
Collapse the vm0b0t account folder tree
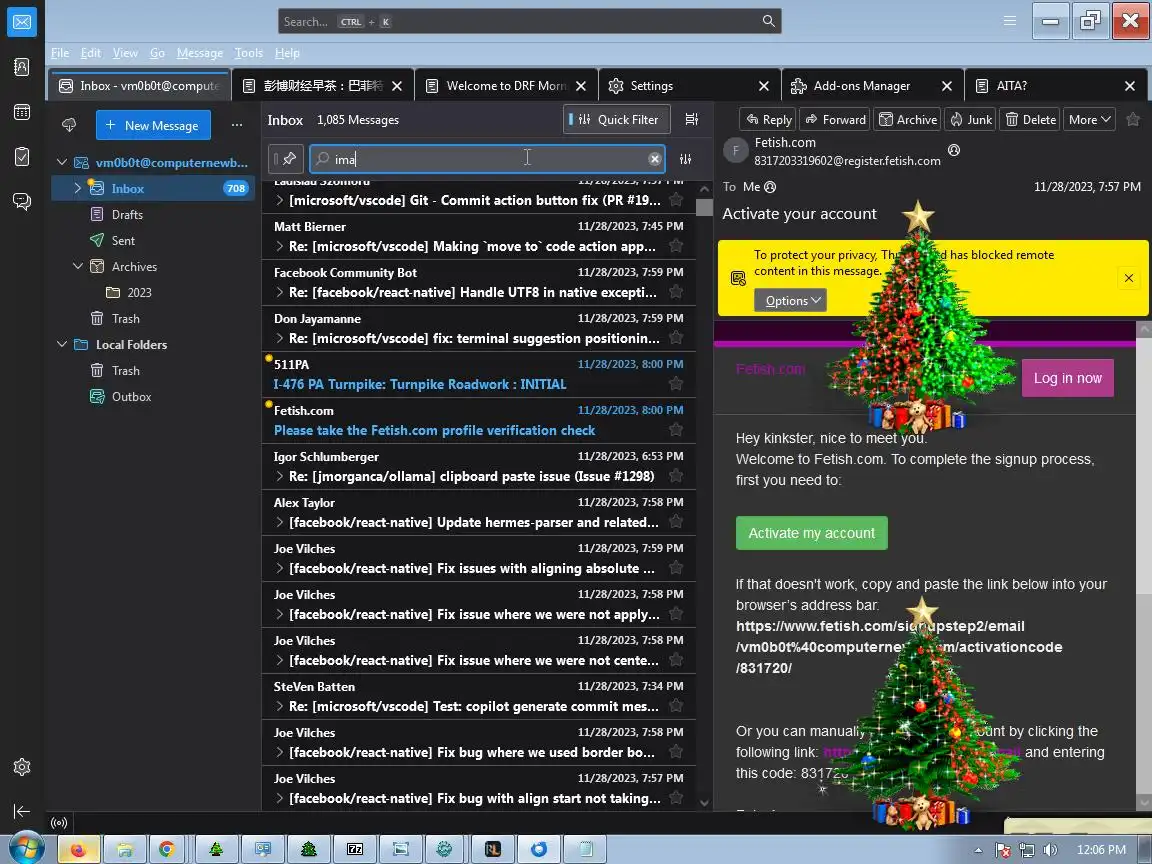click(x=62, y=162)
